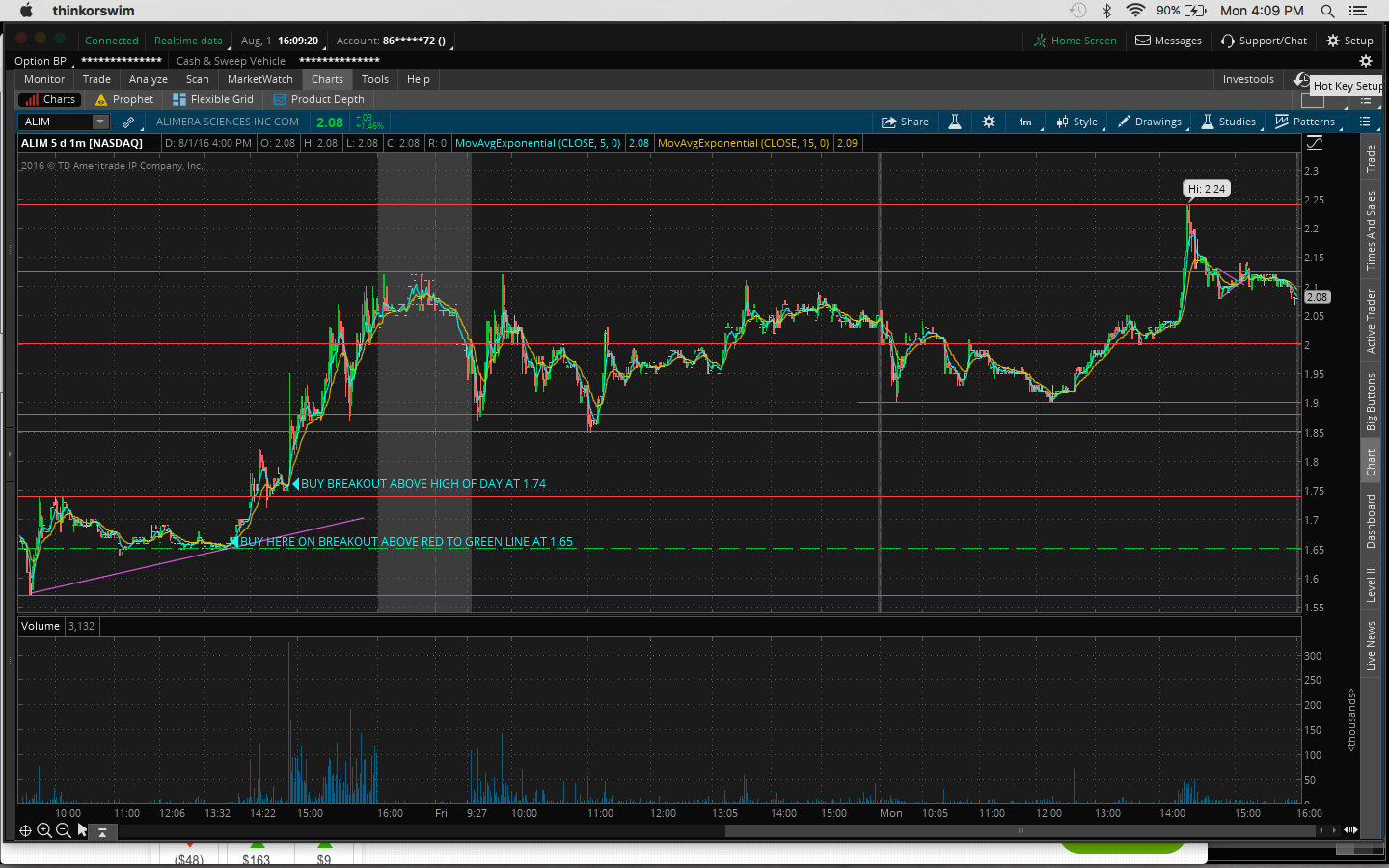This screenshot has width=1389, height=868.
Task: Switch to the Help tab
Action: pos(419,79)
